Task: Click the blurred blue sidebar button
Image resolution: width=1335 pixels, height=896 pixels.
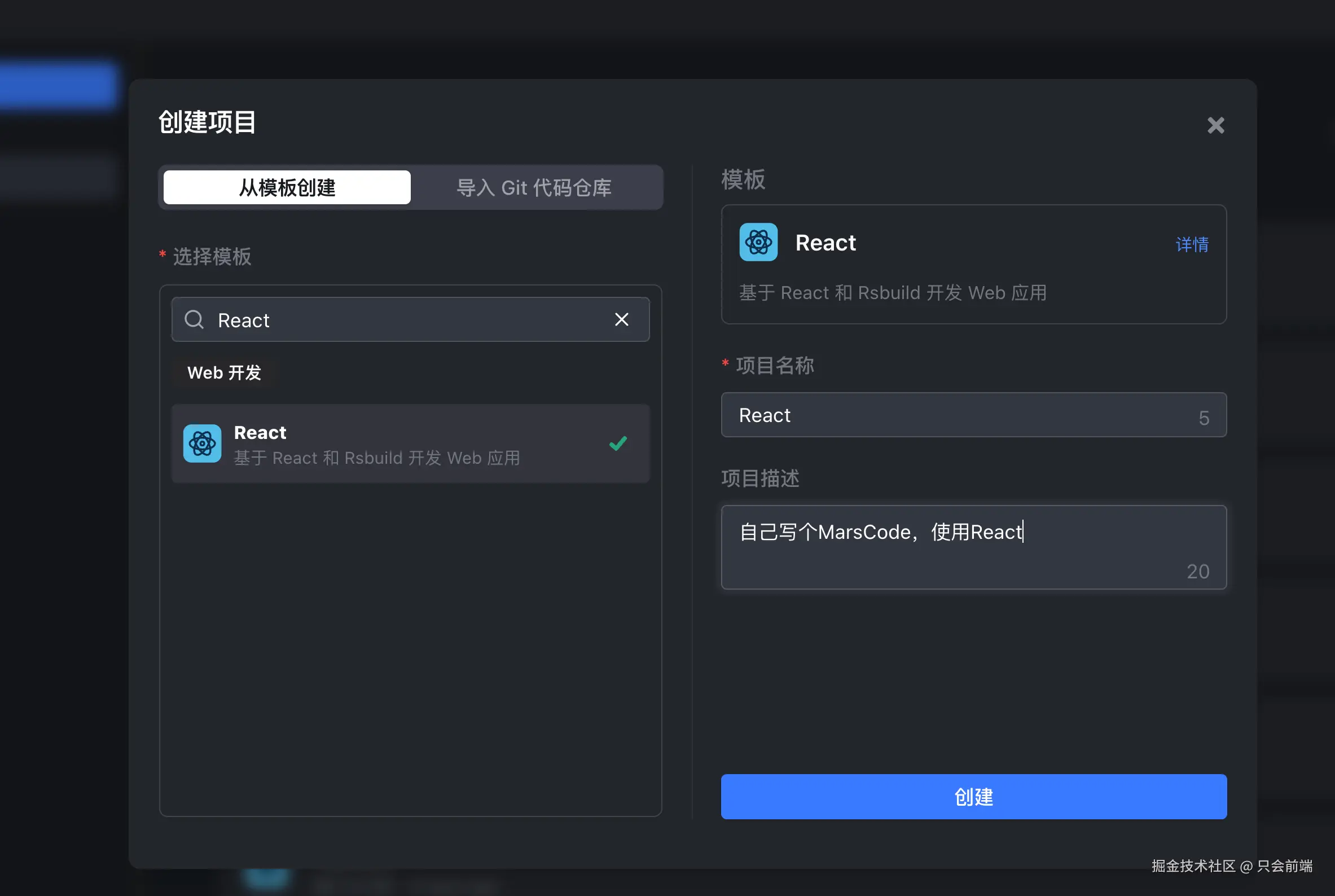Action: coord(57,86)
